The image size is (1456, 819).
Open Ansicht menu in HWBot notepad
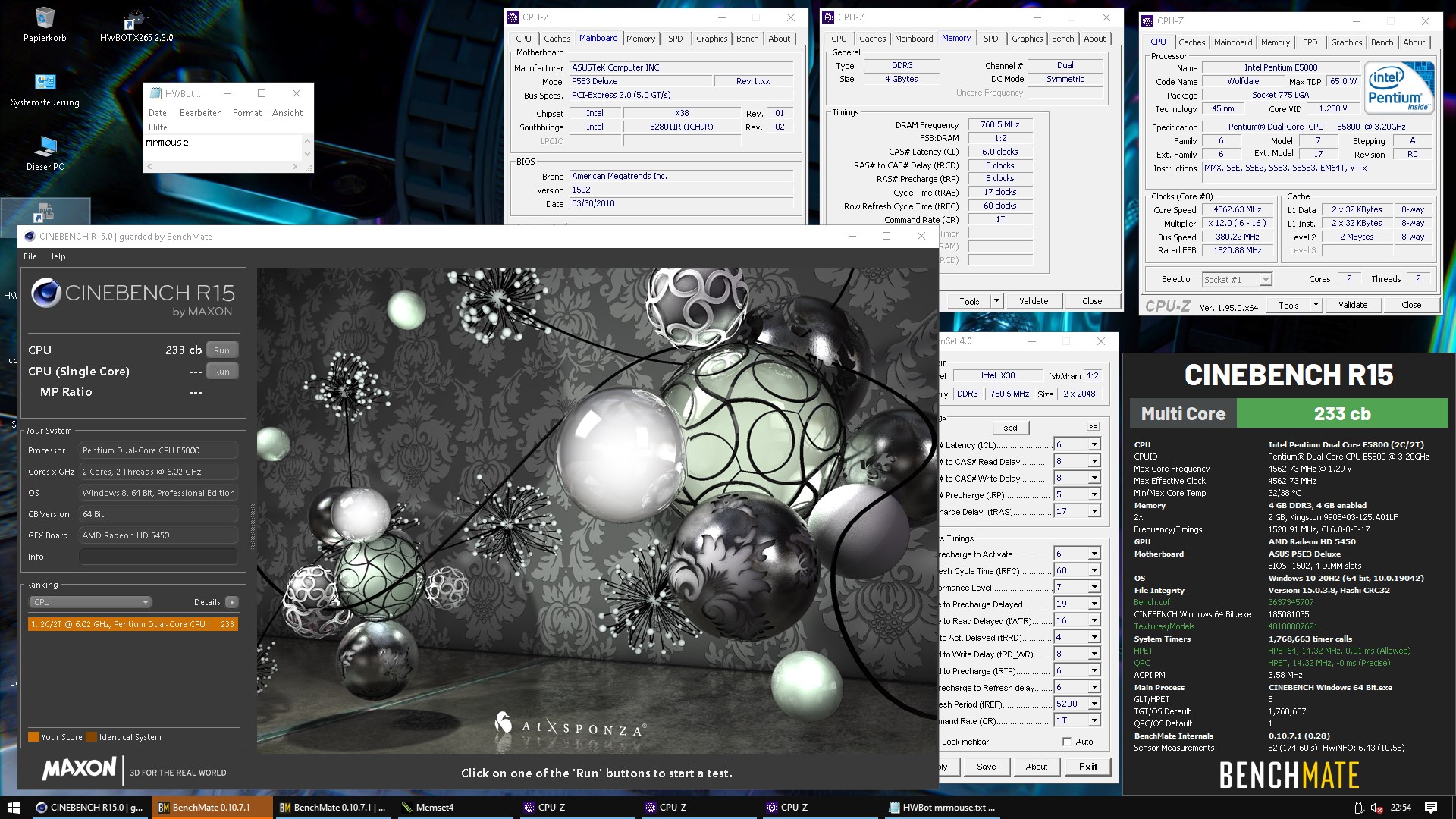click(287, 113)
